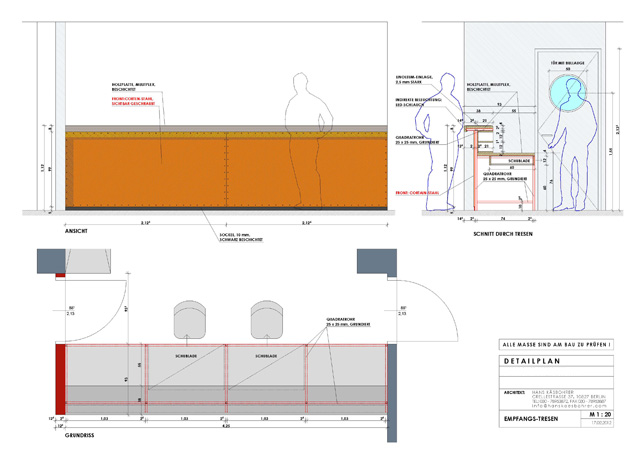Screen dimensions: 637x450
Task: Click the ALLE MASSE SIND AM BAU note
Action: pos(555,344)
